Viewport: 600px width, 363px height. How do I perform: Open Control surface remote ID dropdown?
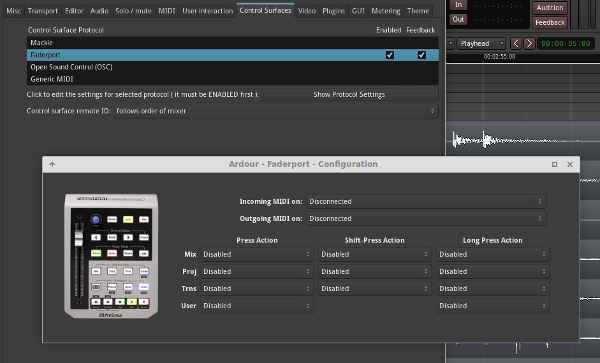276,111
